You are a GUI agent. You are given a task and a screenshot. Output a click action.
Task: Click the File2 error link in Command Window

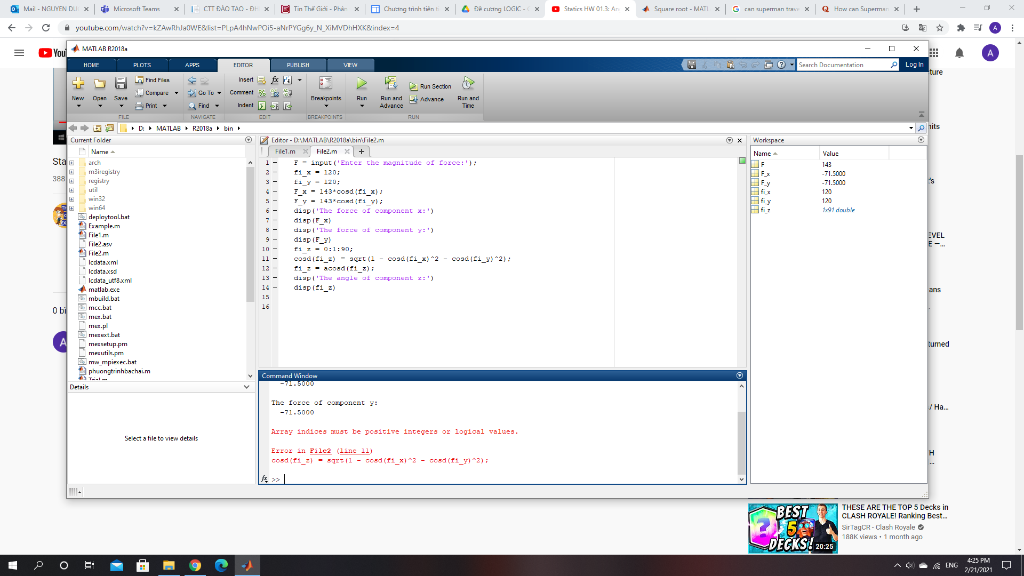click(x=321, y=451)
